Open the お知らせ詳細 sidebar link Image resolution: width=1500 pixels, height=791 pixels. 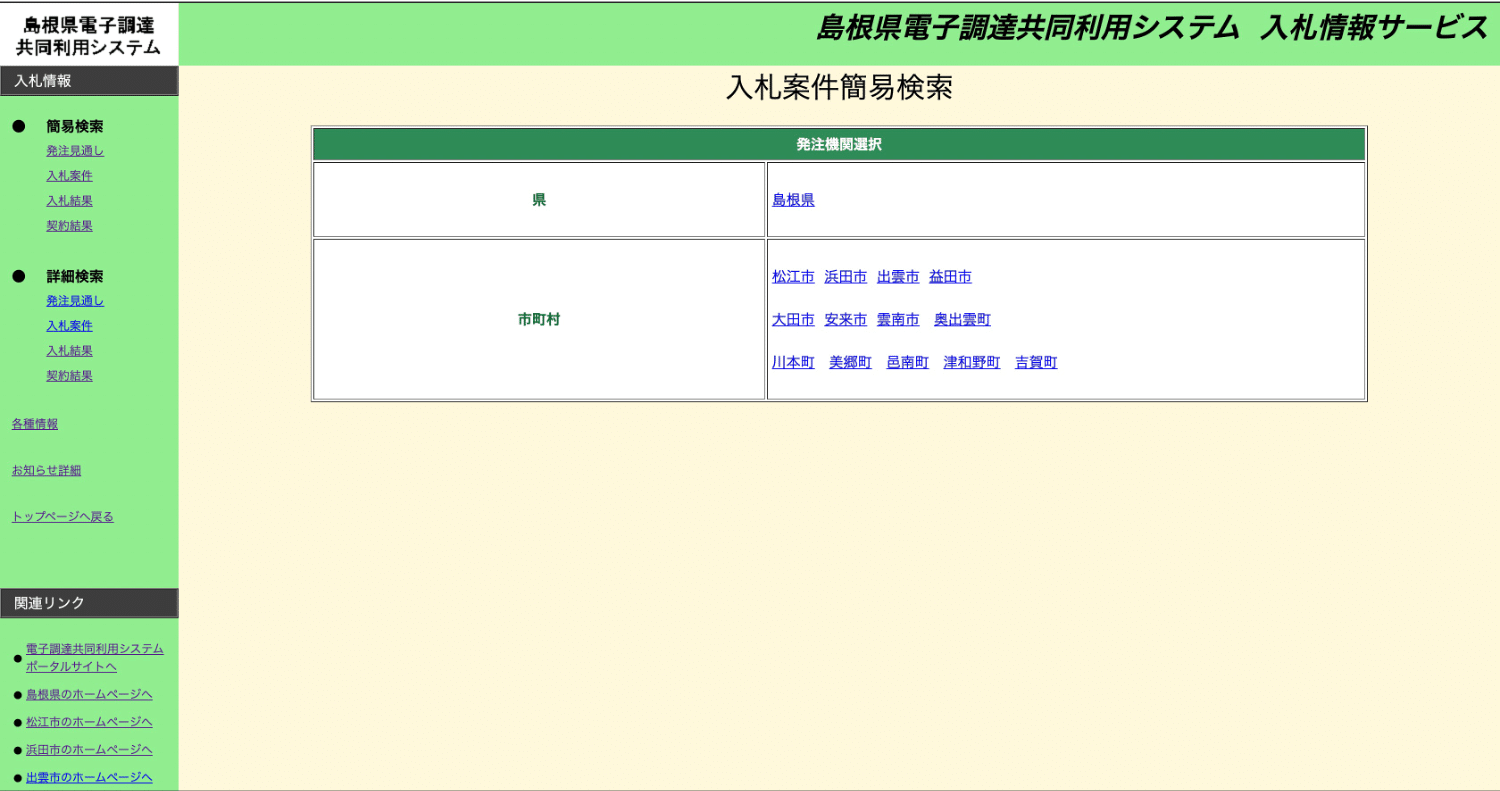tap(46, 470)
